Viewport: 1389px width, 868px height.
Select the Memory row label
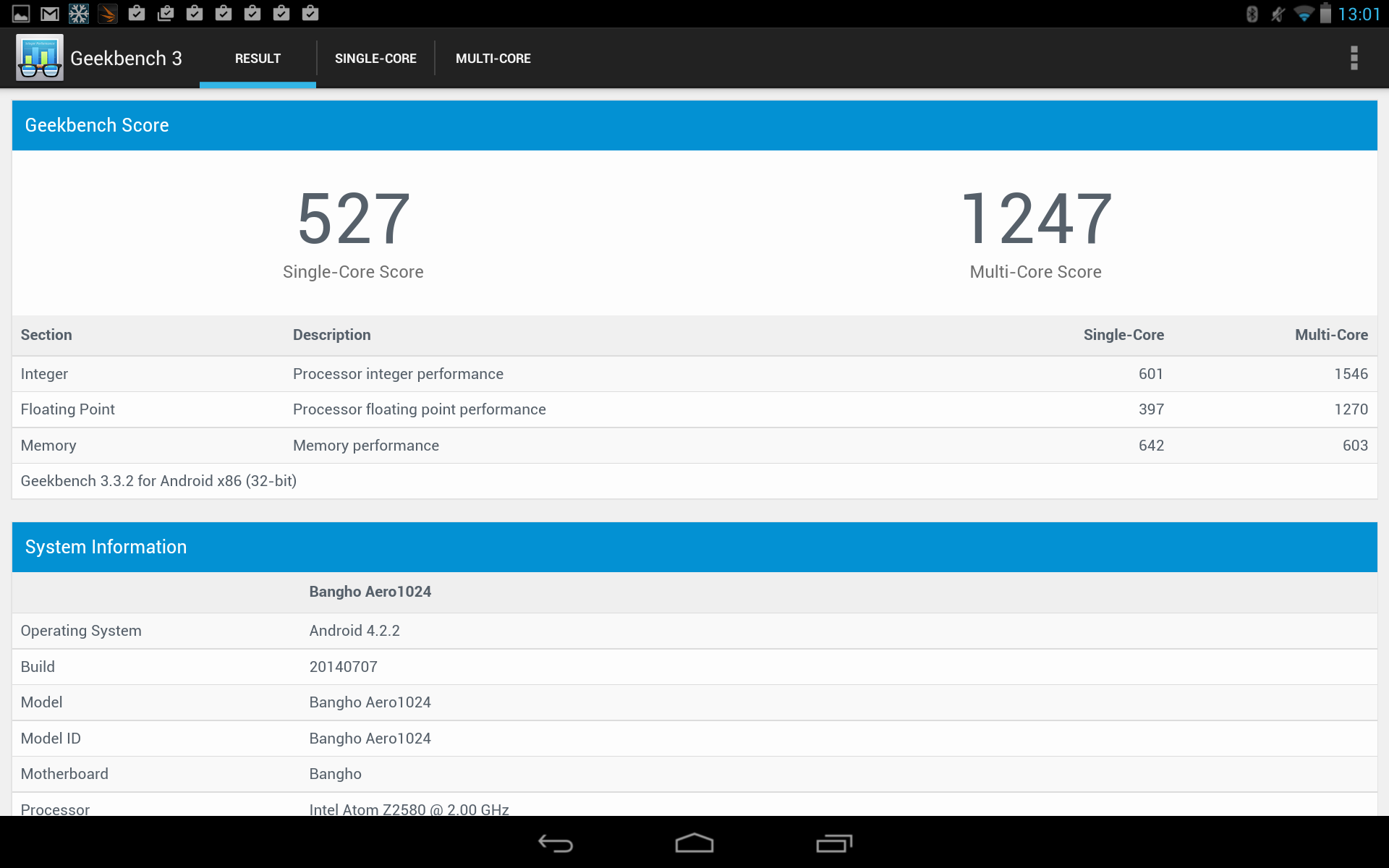[x=48, y=446]
